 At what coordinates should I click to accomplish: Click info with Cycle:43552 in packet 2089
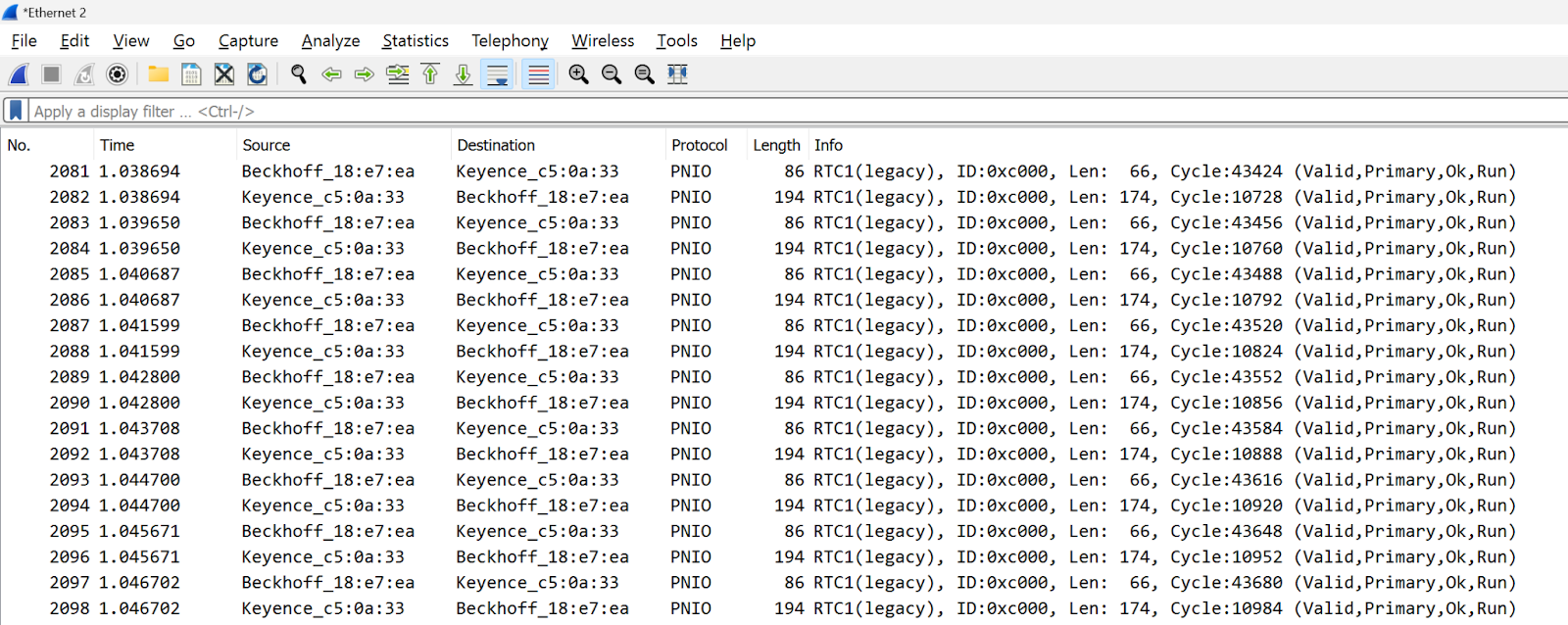[x=1164, y=377]
